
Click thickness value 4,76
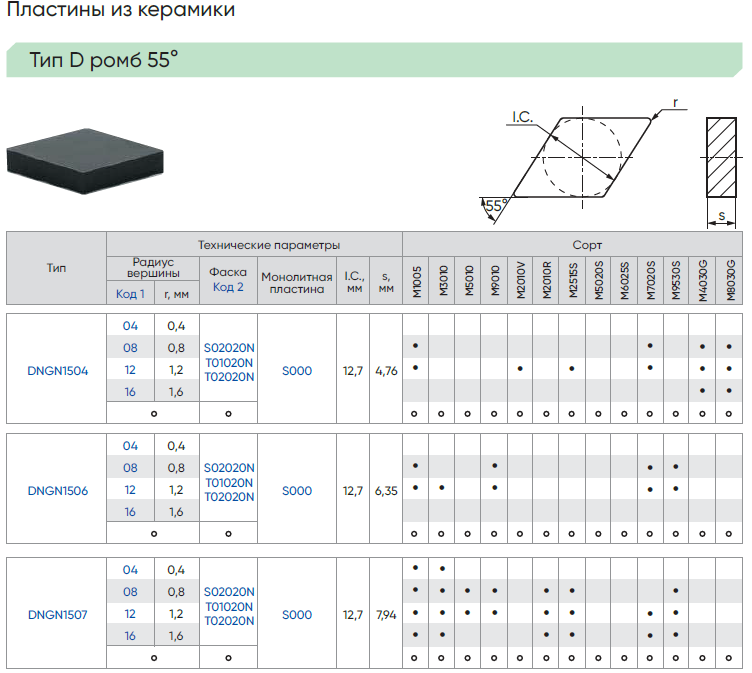pyautogui.click(x=386, y=371)
